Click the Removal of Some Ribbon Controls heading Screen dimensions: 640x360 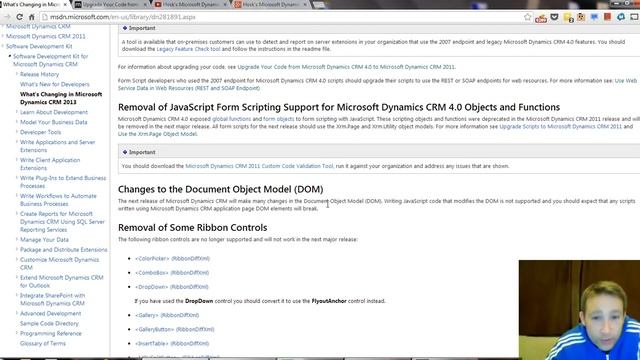tap(193, 228)
